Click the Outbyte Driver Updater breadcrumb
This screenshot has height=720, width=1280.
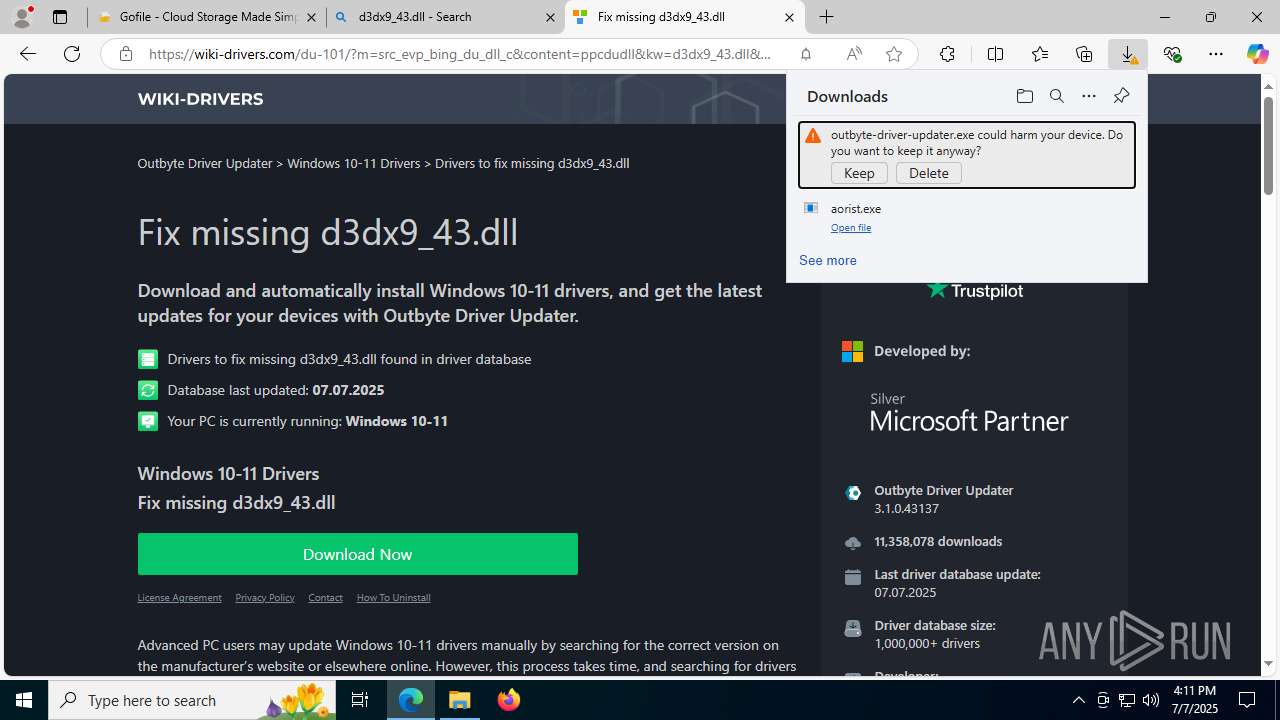[x=205, y=163]
